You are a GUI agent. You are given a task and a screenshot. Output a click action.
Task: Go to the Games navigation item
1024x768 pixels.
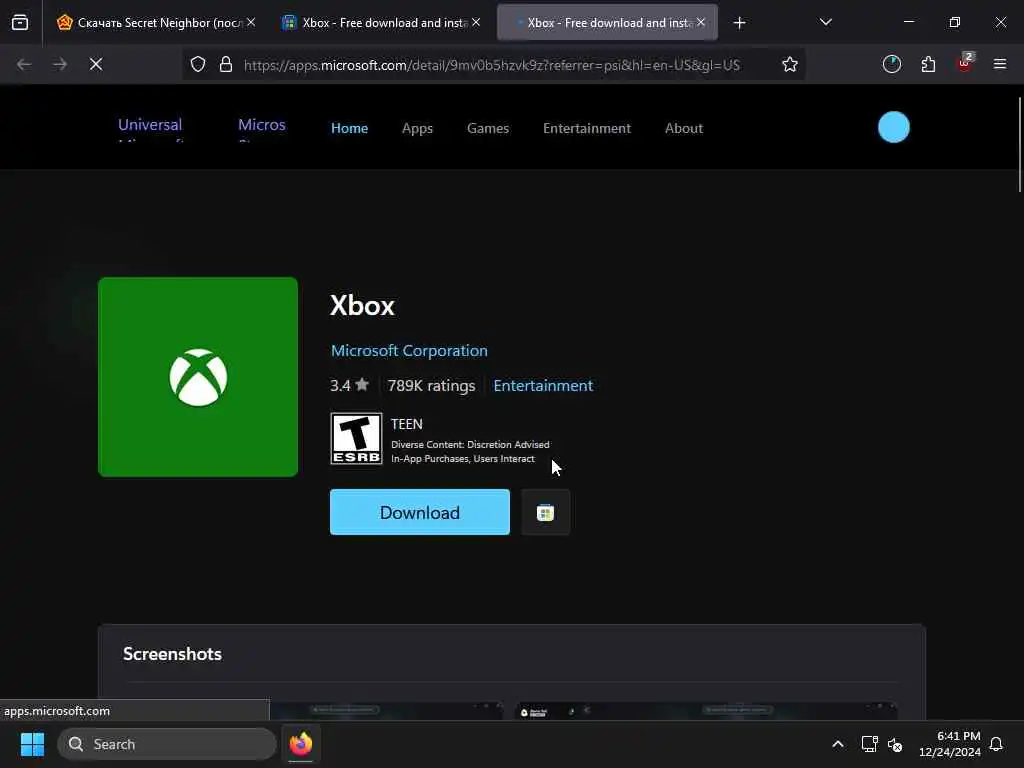[488, 128]
